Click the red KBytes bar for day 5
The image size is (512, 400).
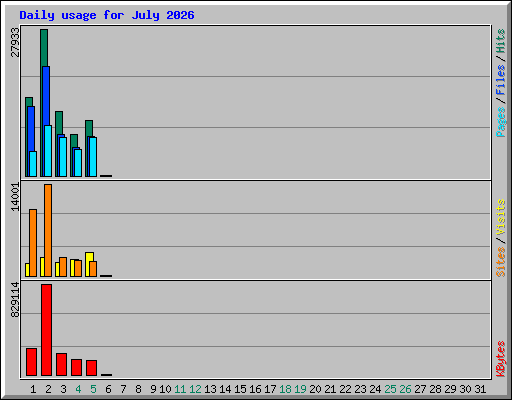click(92, 368)
